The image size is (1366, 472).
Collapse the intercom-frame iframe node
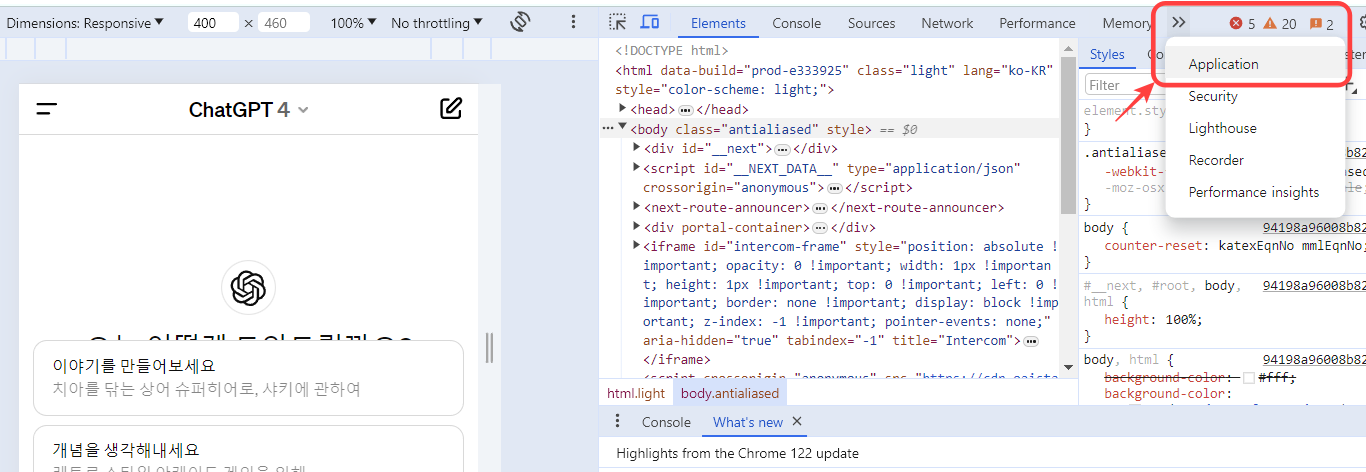pyautogui.click(x=638, y=246)
